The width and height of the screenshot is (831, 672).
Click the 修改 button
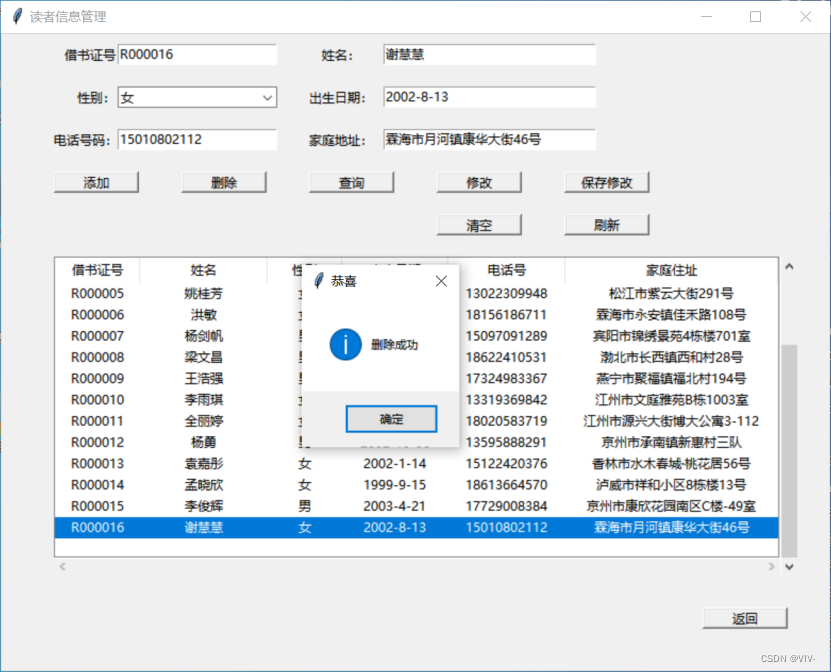coord(479,182)
